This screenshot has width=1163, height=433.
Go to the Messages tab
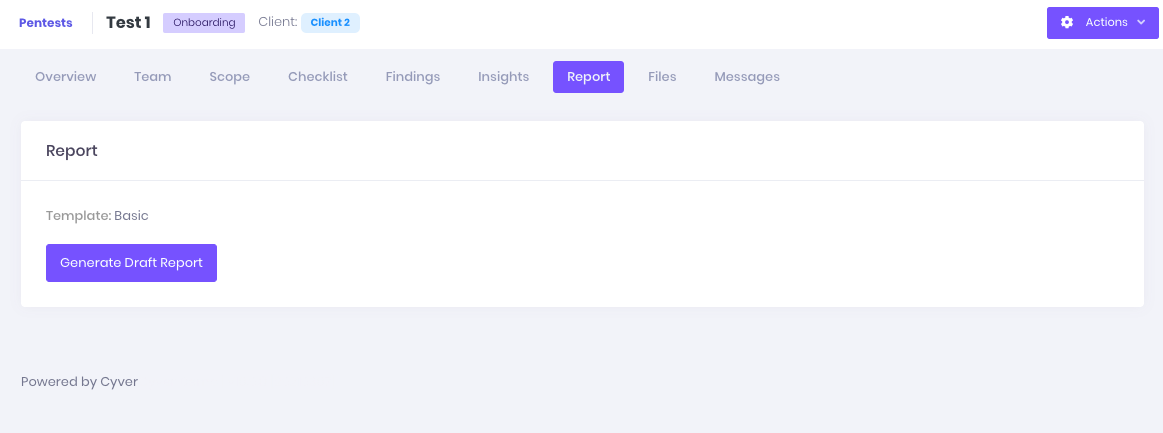(747, 77)
